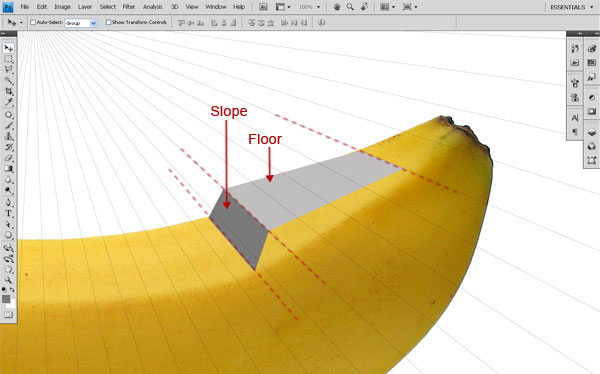The width and height of the screenshot is (600, 374).
Task: Expand the collapsed toolbox double-arrow
Action: 3,34
